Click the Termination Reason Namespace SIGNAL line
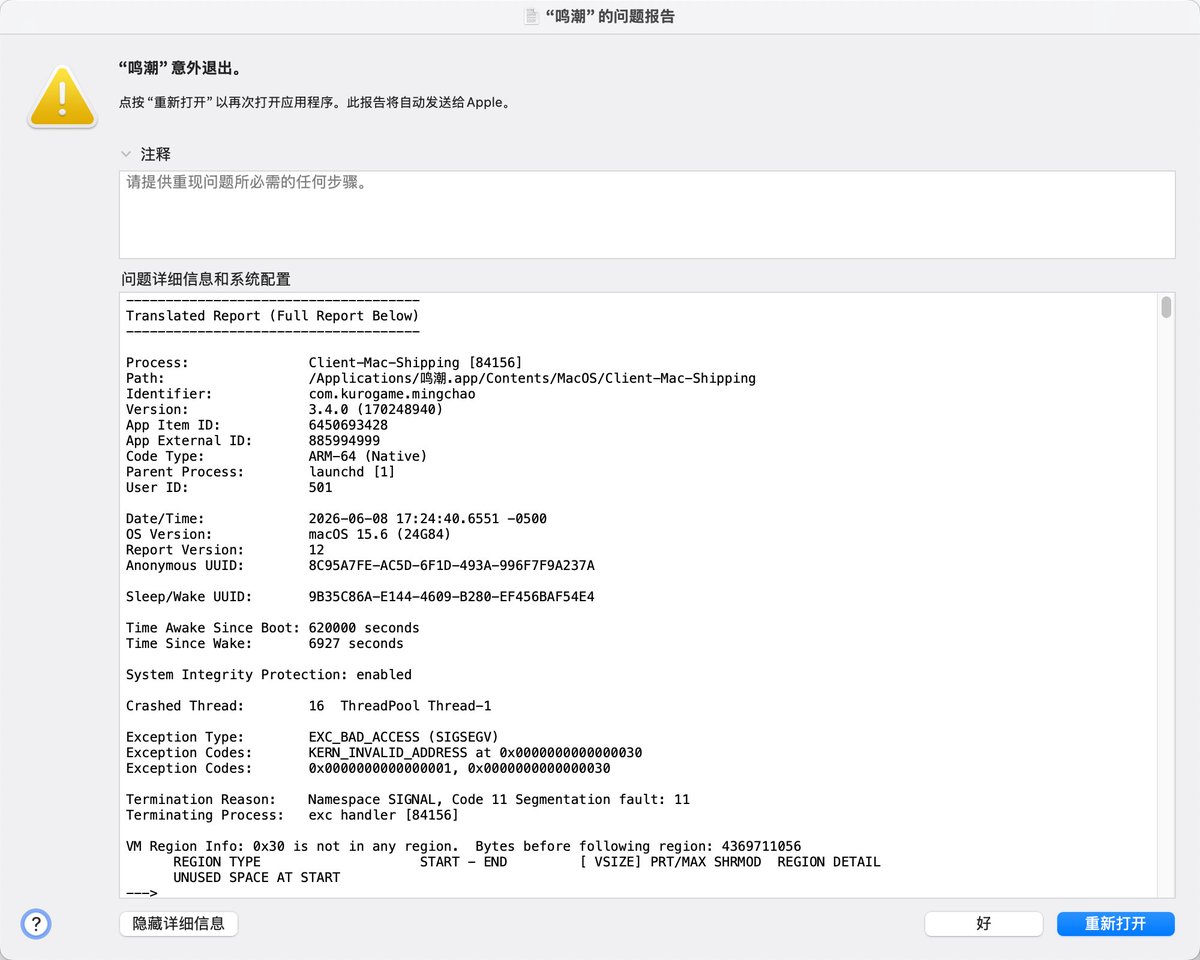The image size is (1200, 960). click(x=408, y=800)
